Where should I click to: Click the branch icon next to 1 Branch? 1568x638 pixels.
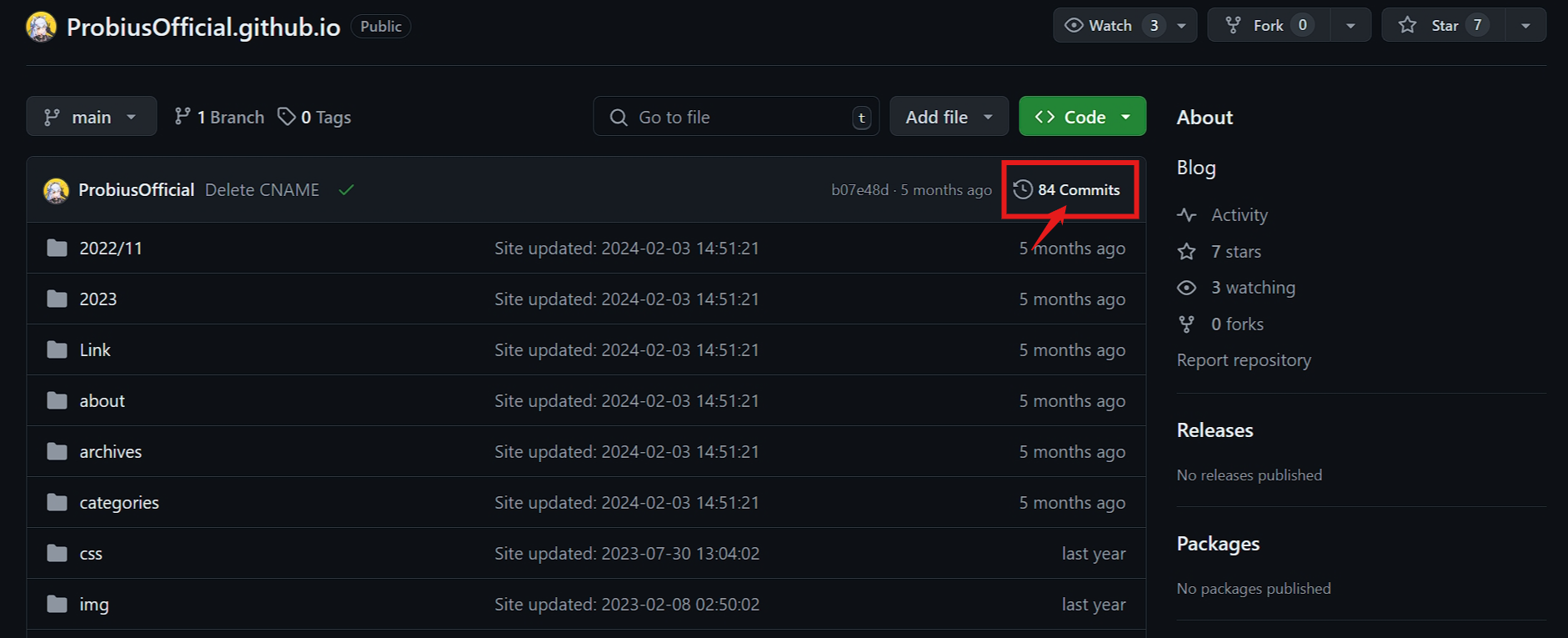click(x=182, y=117)
